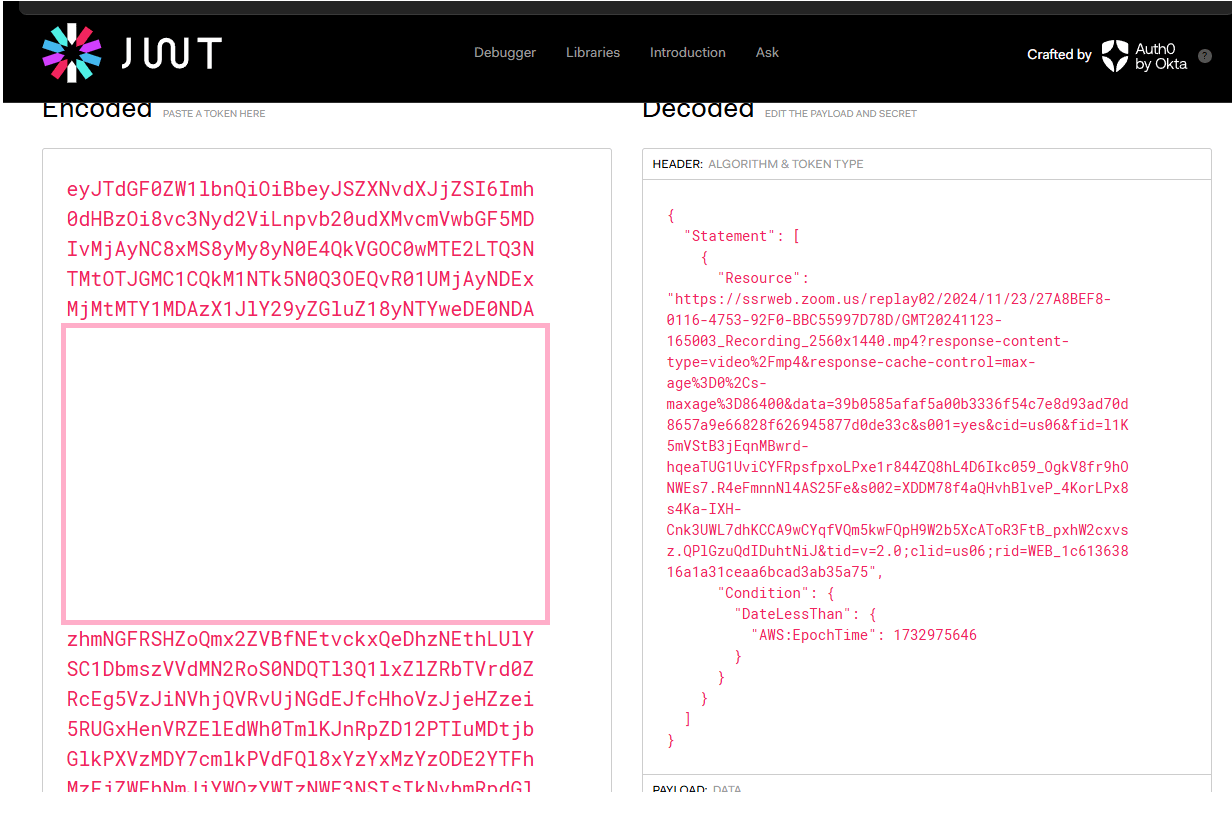This screenshot has width=1232, height=831.
Task: Click 'Edit the payload and secret' hint
Action: (840, 114)
